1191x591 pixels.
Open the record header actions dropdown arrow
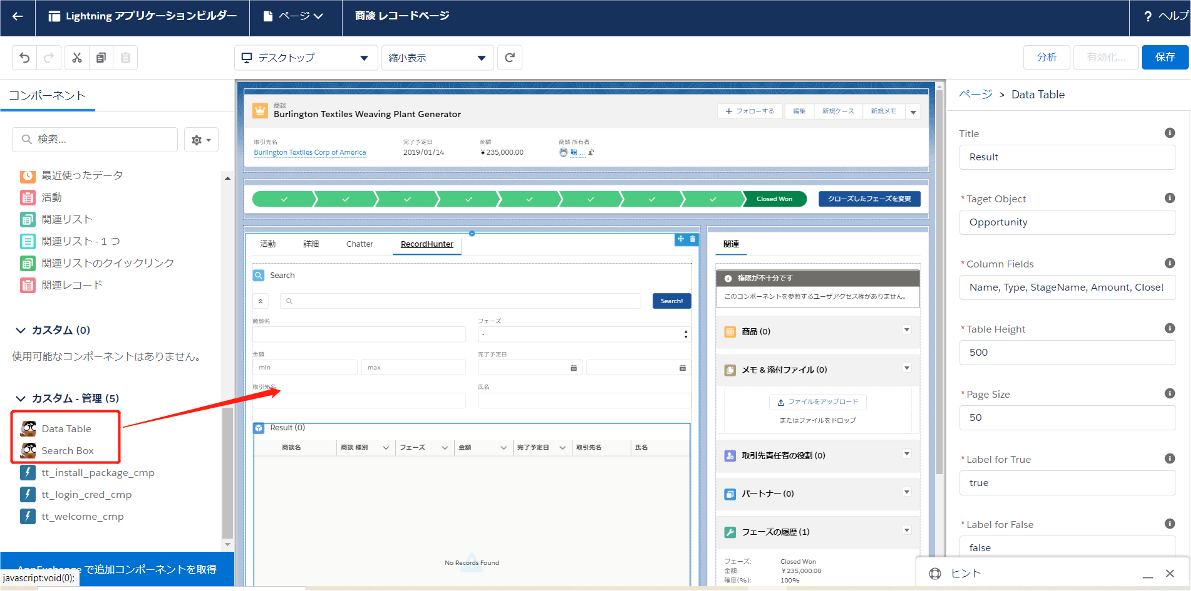click(913, 112)
